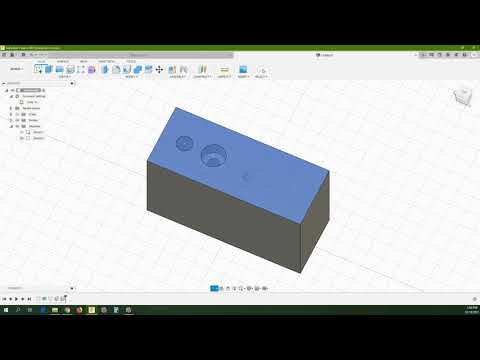Open the data panel grid icon

[x=4, y=55]
